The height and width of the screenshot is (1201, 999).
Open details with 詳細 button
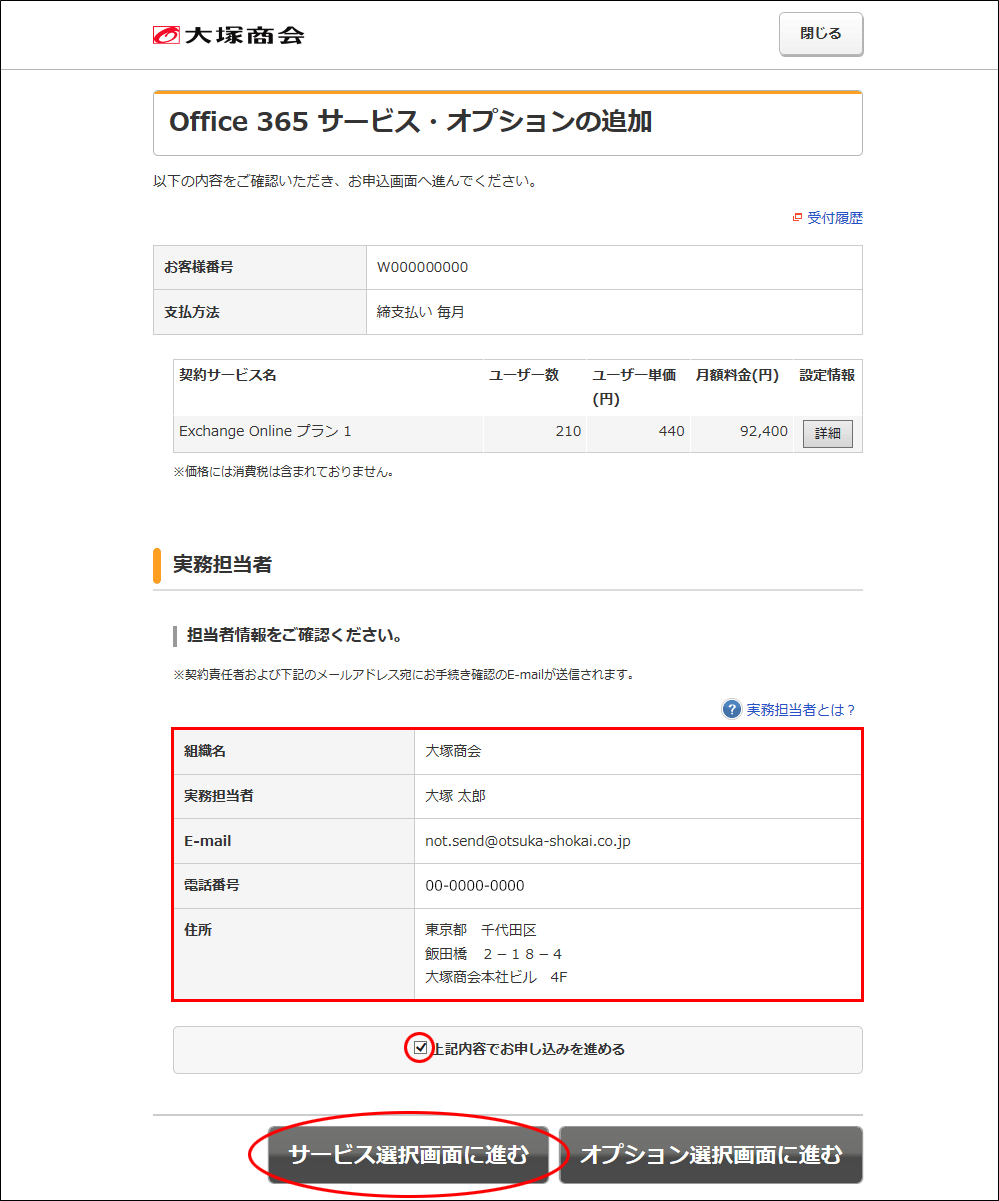pyautogui.click(x=828, y=434)
